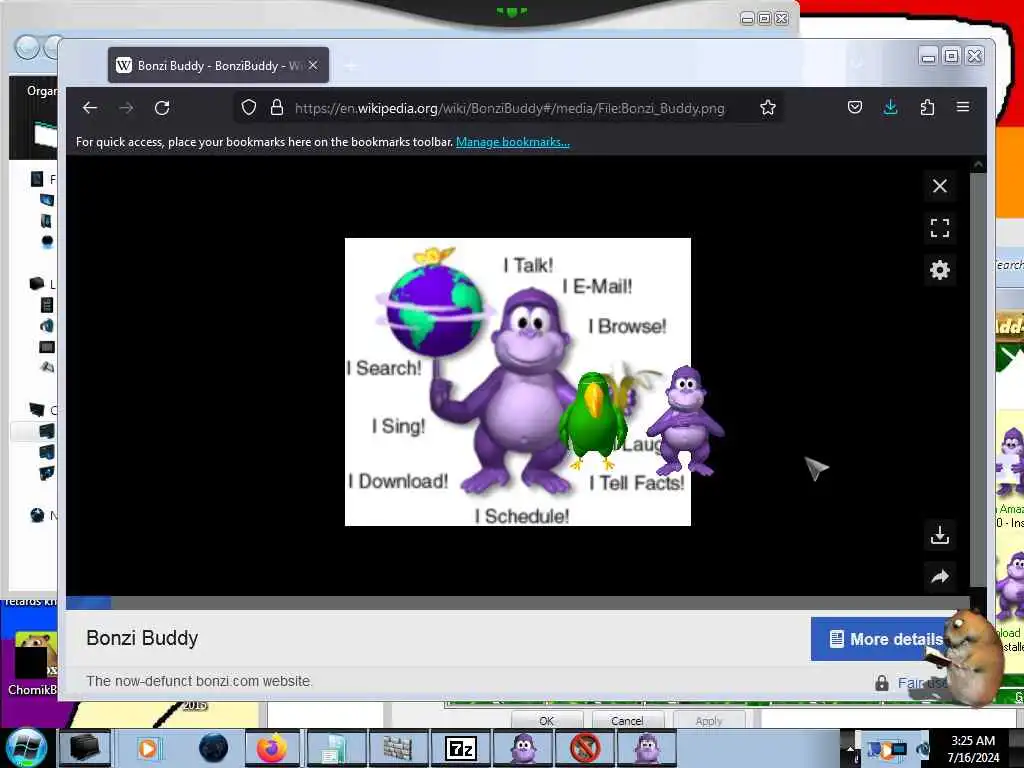Open Organize menu in Explorer window
This screenshot has width=1024, height=768.
[42, 91]
